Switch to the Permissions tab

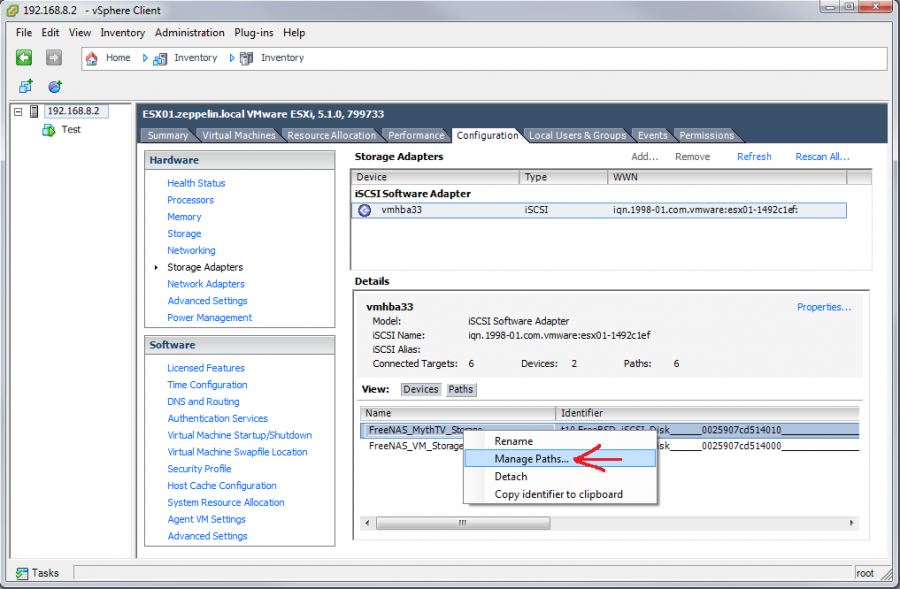[707, 135]
